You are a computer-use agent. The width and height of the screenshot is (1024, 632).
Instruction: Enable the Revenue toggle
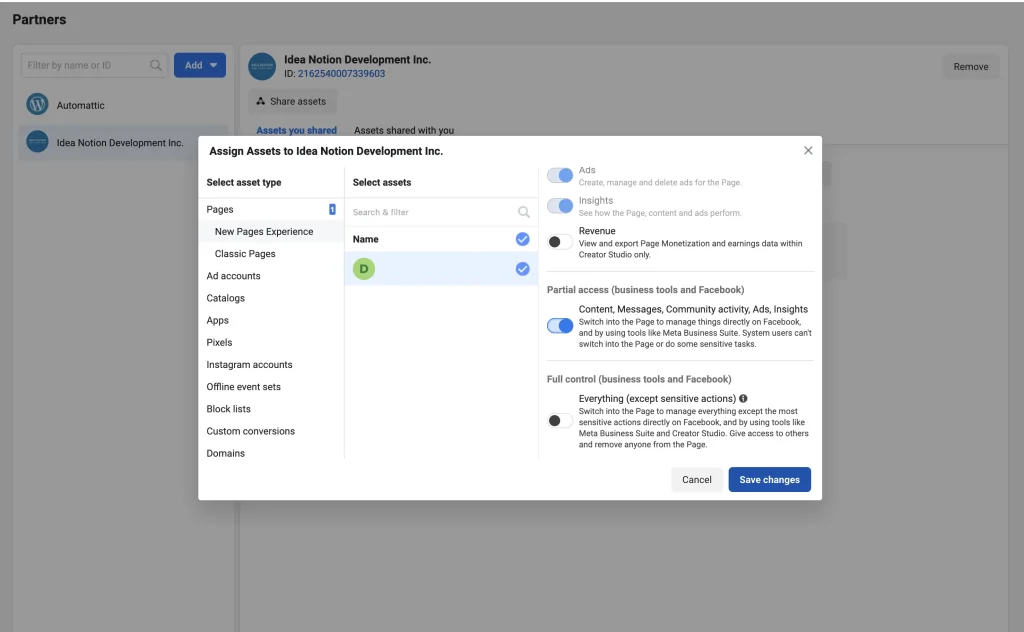point(560,241)
